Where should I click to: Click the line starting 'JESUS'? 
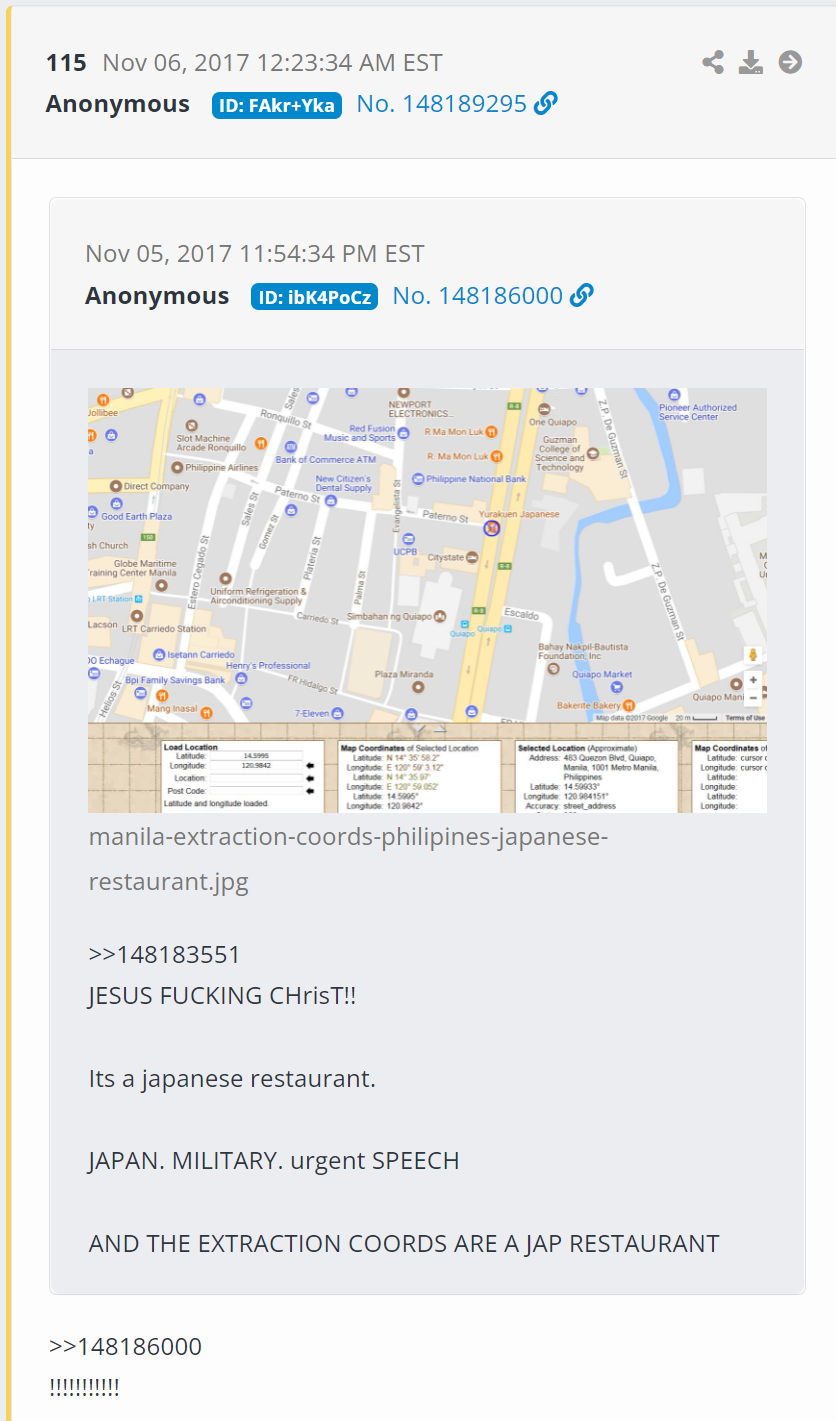pos(223,997)
